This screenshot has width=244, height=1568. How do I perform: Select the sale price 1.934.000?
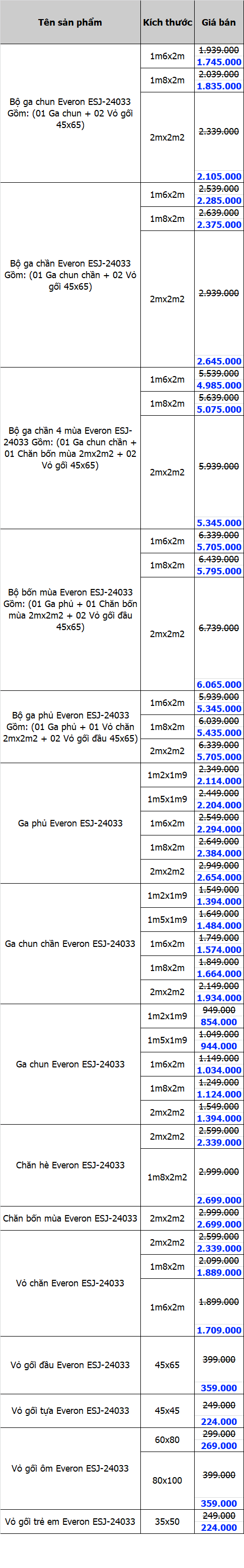[219, 998]
